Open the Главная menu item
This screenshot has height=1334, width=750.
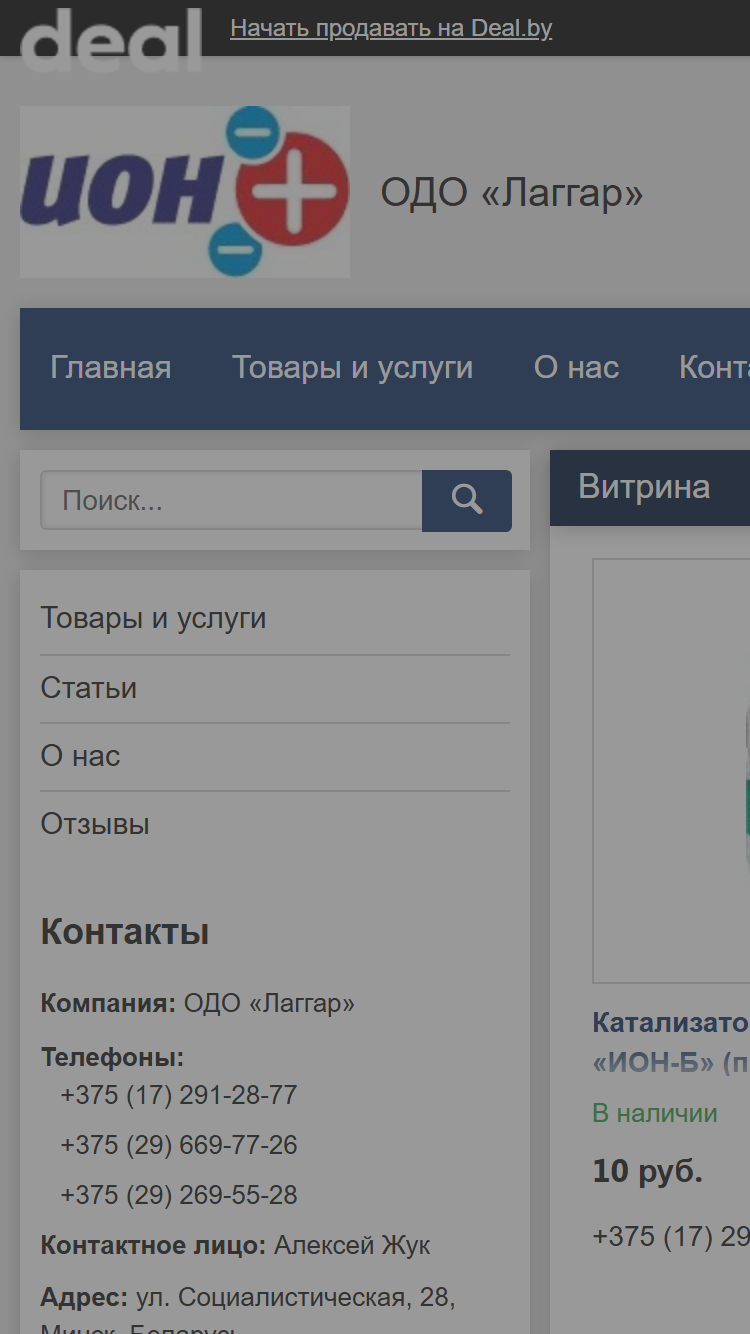point(111,368)
